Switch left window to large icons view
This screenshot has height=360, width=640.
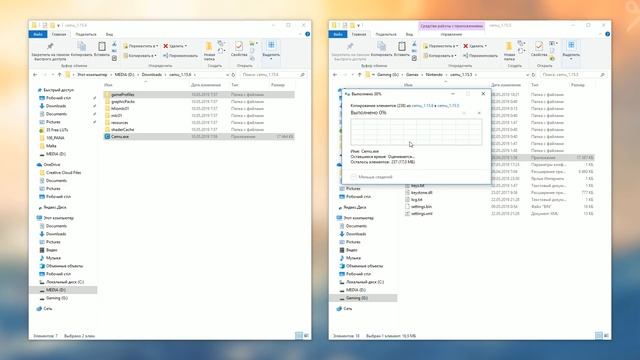[306, 336]
